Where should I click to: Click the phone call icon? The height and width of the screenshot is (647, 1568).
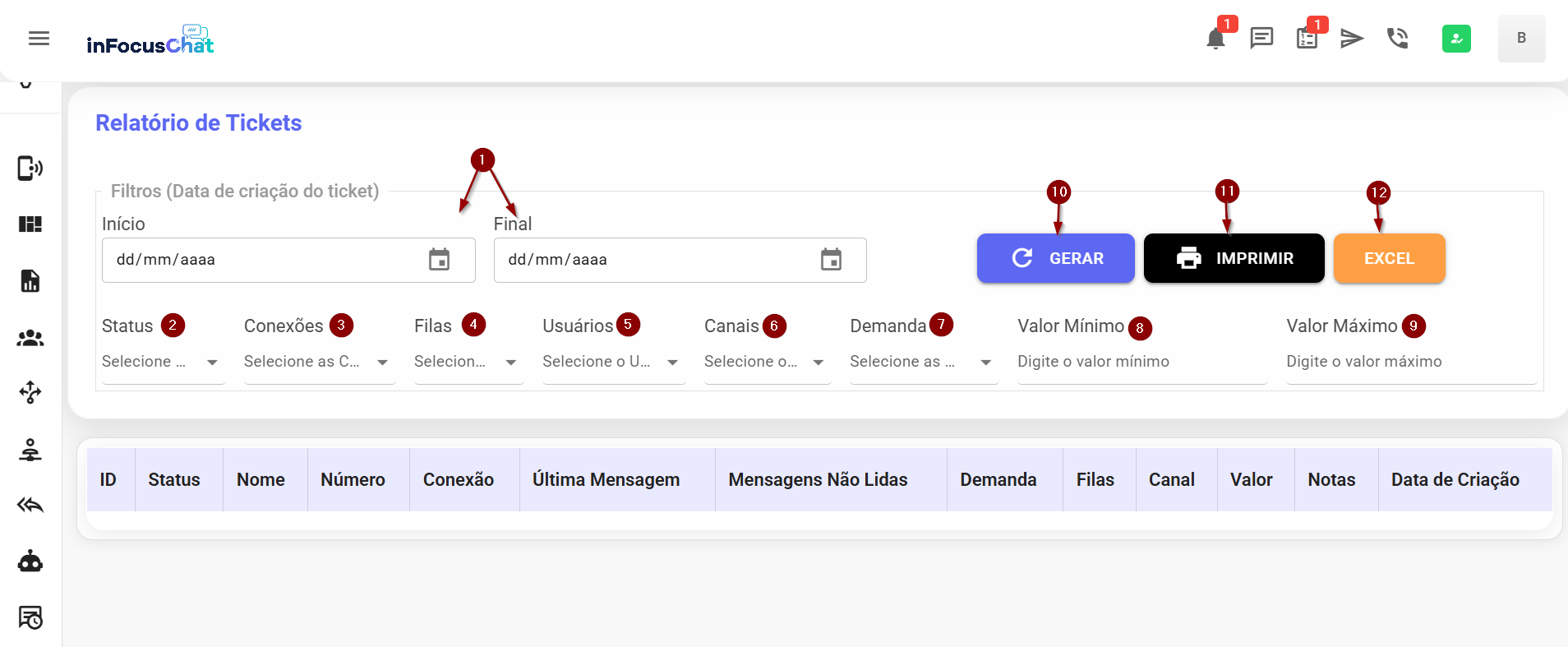tap(1397, 39)
